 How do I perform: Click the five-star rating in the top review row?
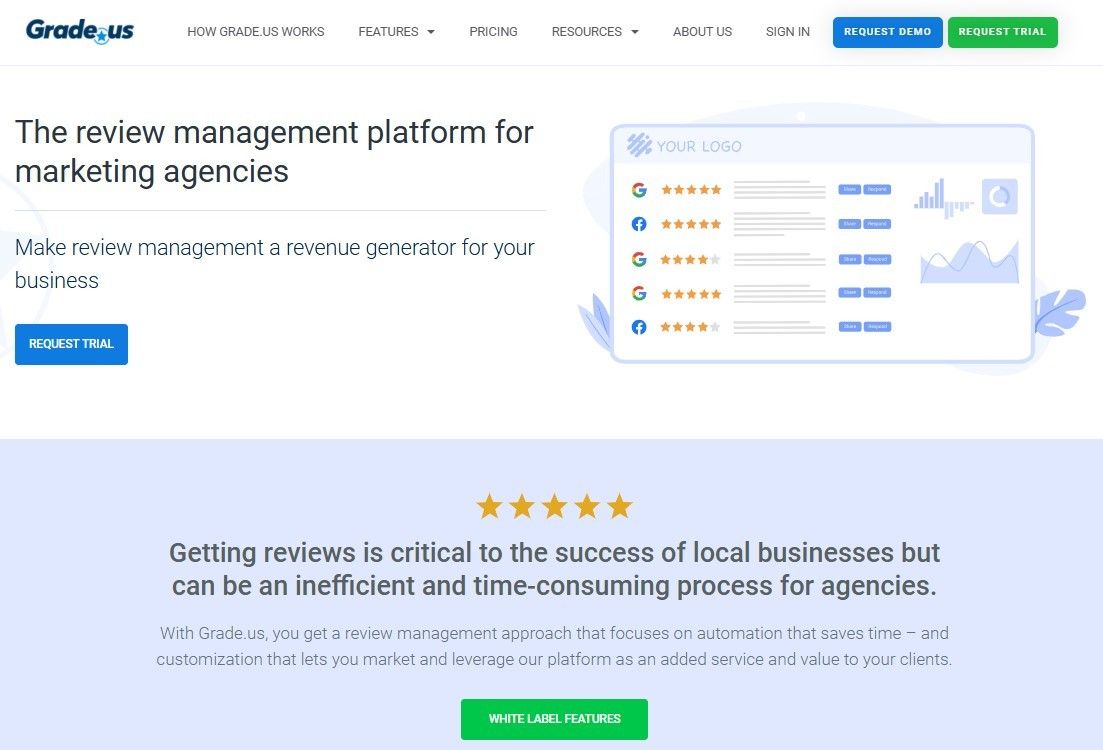coord(690,190)
